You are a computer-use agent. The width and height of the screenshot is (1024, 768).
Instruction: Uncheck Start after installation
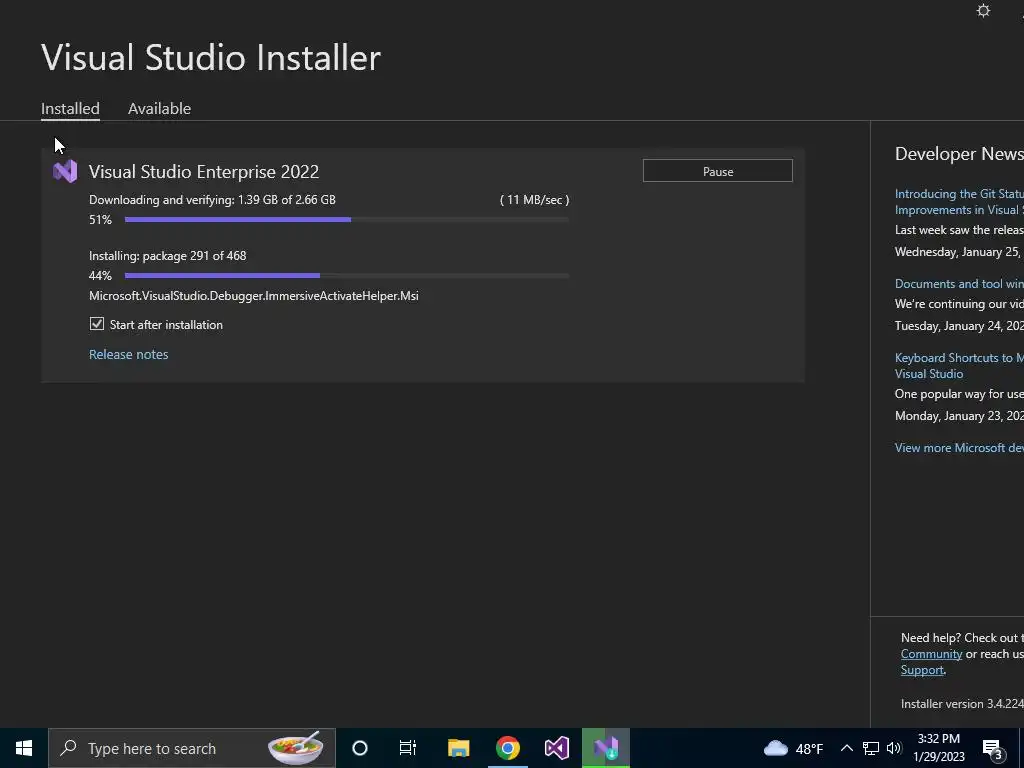[97, 324]
